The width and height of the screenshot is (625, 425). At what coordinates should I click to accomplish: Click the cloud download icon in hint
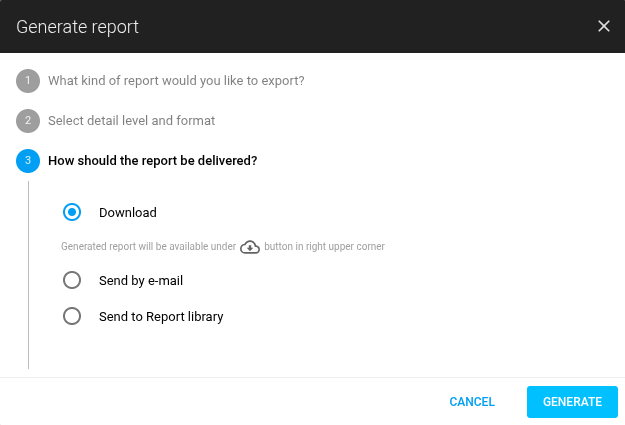point(250,246)
